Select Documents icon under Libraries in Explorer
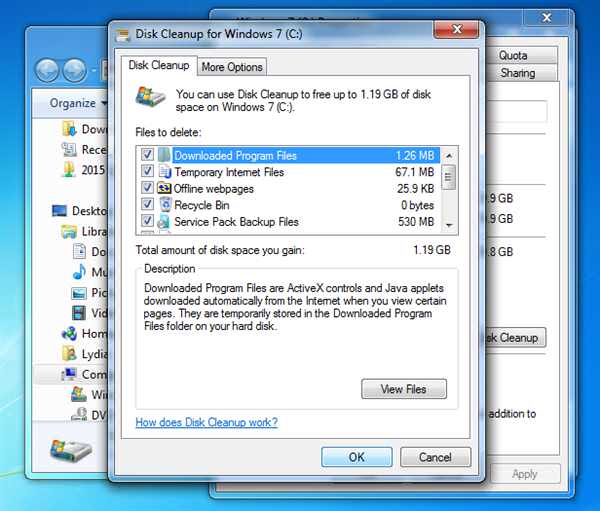Screen dimensions: 600x511 (x=79, y=251)
